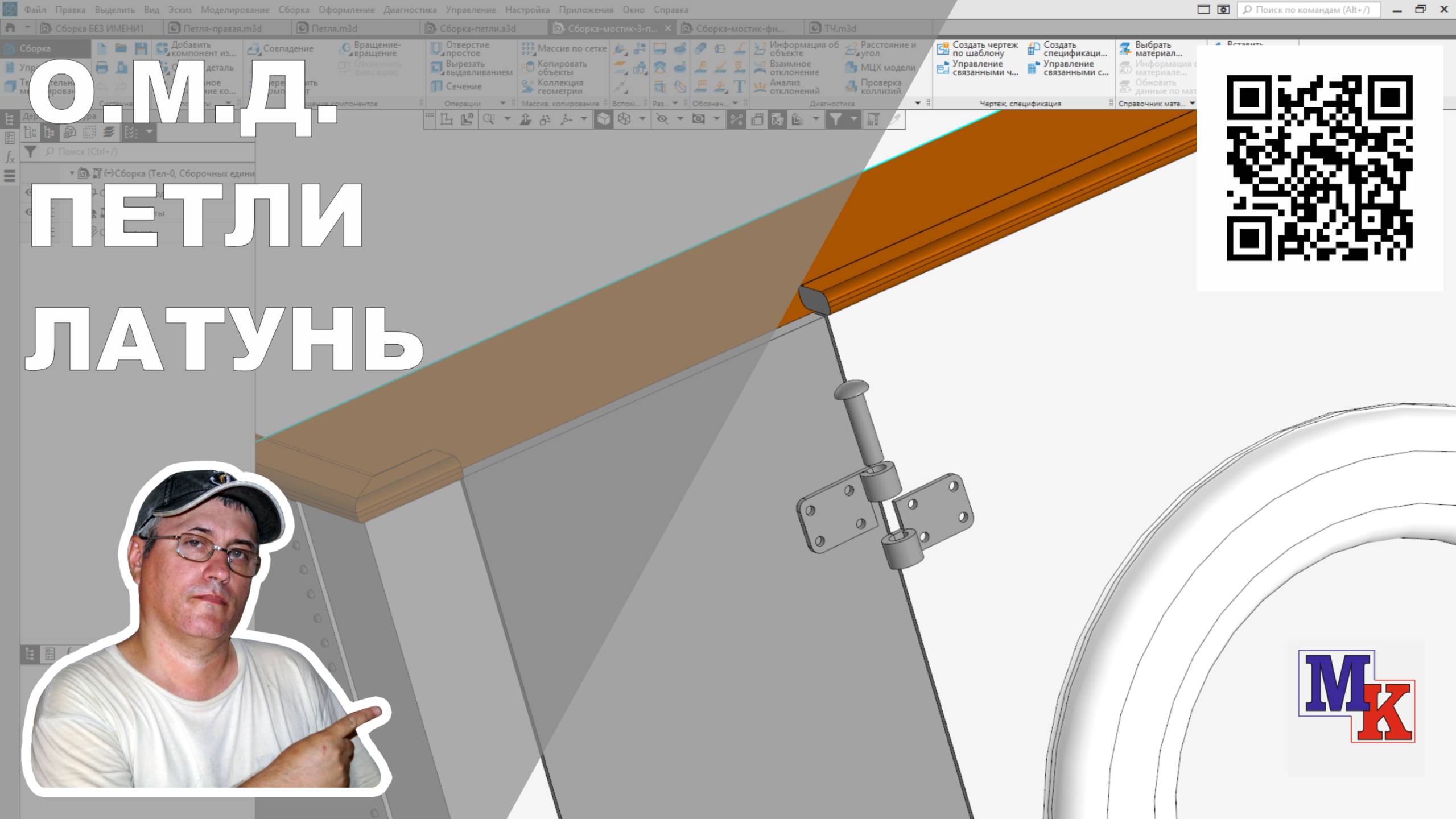Screen dimensions: 1456x819
Task: Open the Моделирование menu
Action: tap(234, 10)
